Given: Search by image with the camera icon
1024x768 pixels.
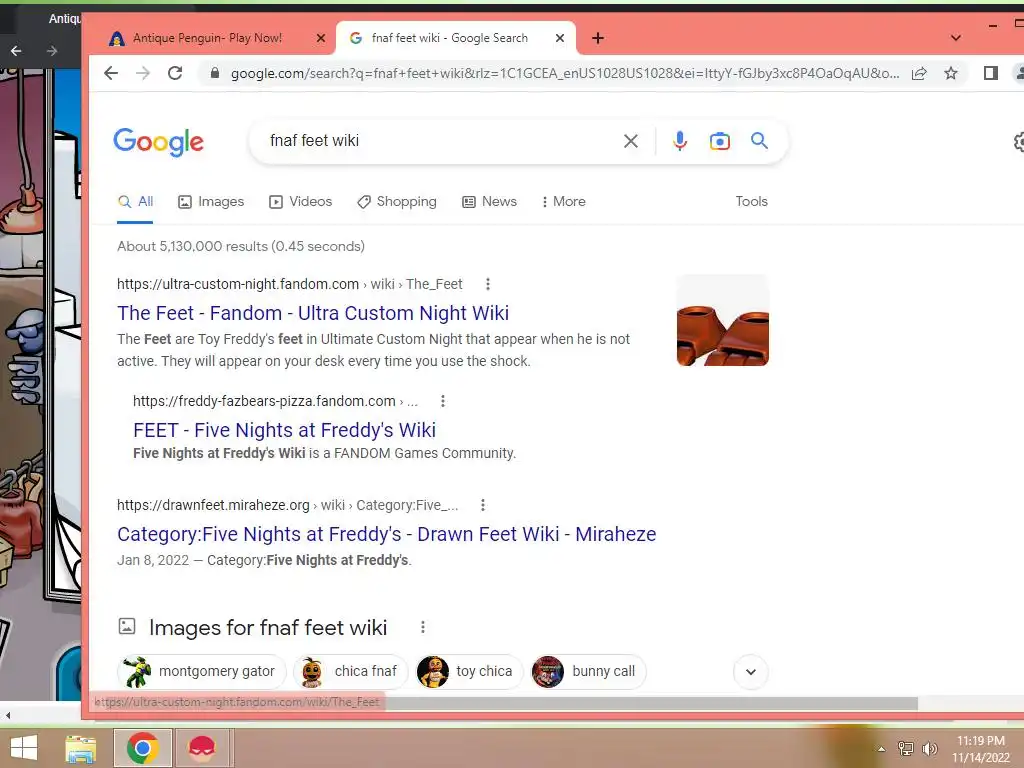Looking at the screenshot, I should click(x=720, y=141).
